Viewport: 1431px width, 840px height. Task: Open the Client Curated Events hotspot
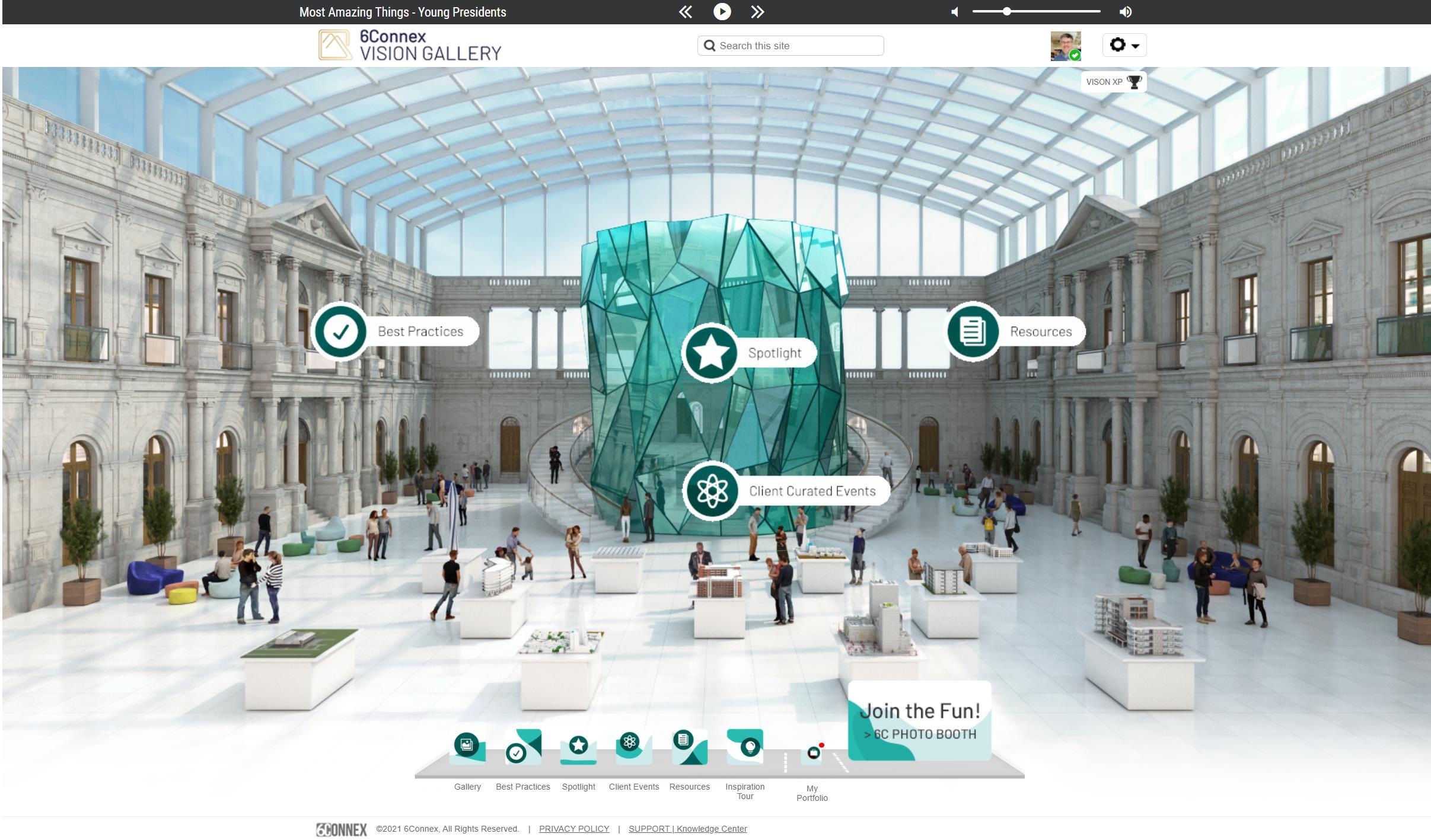tap(712, 491)
